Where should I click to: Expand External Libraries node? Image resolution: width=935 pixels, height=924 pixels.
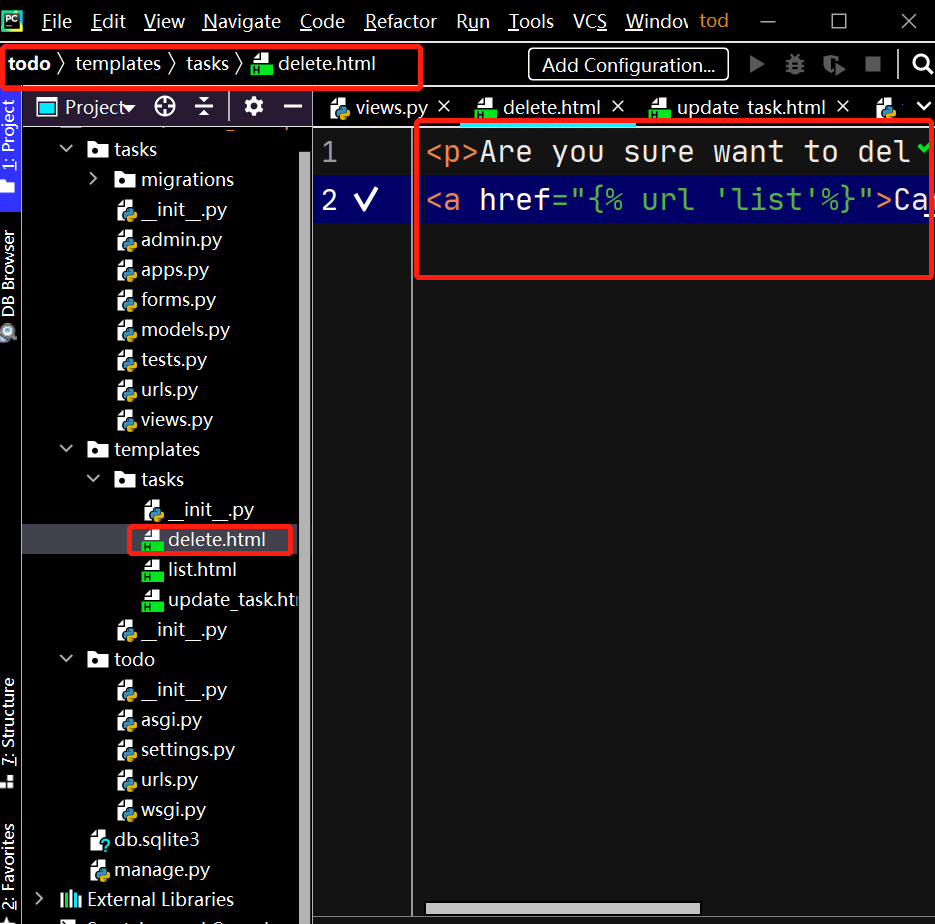[x=39, y=898]
